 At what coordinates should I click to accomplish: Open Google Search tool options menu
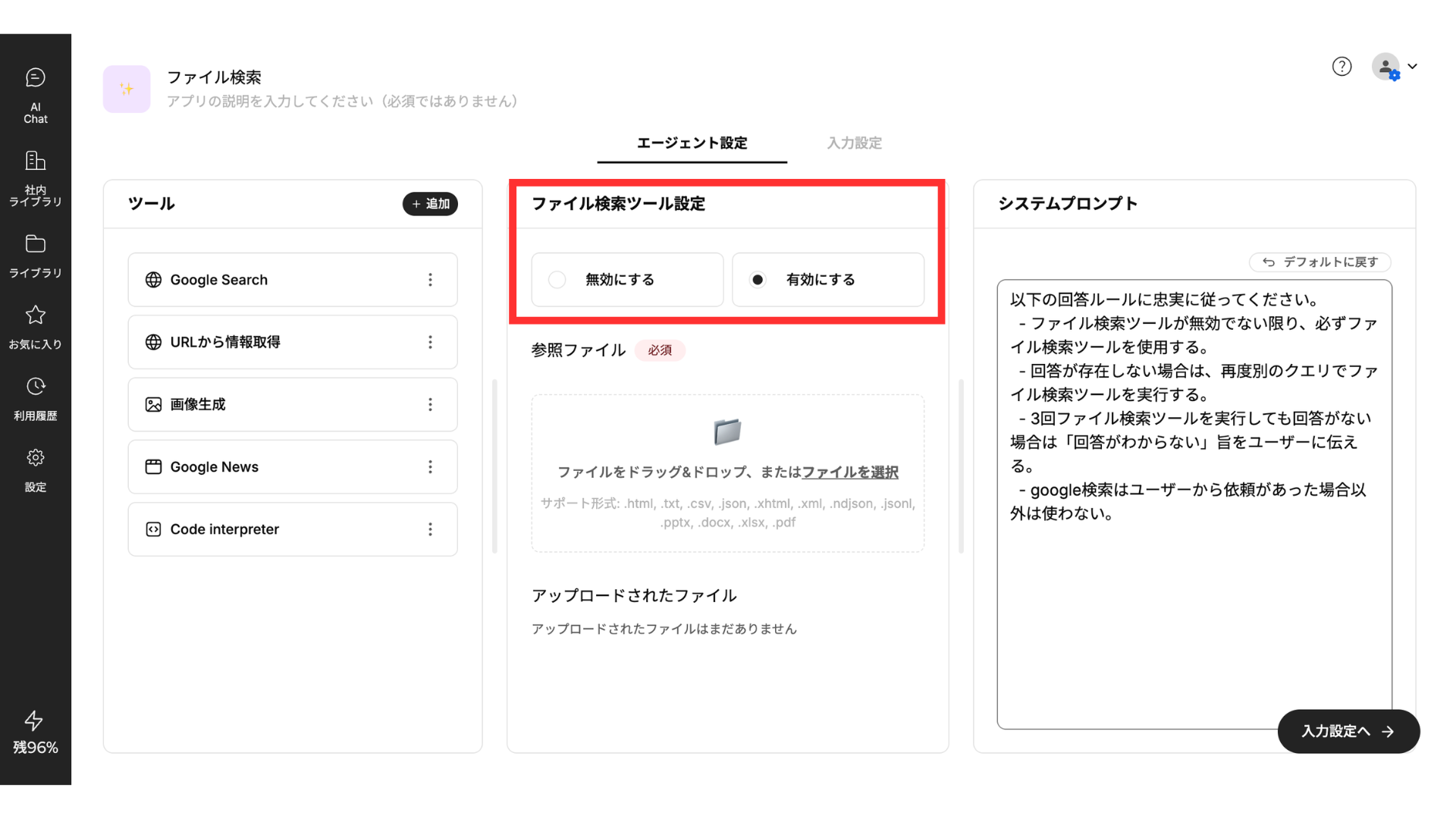tap(430, 280)
